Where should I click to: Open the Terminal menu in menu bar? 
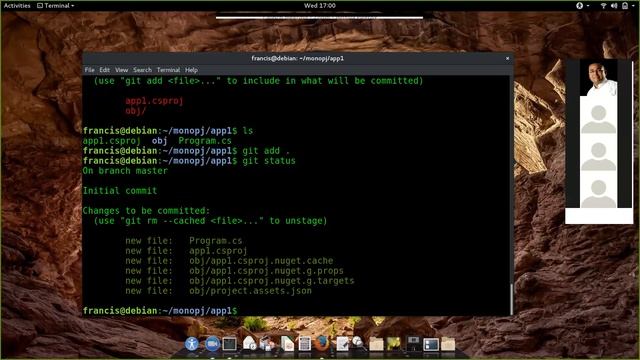coord(168,70)
